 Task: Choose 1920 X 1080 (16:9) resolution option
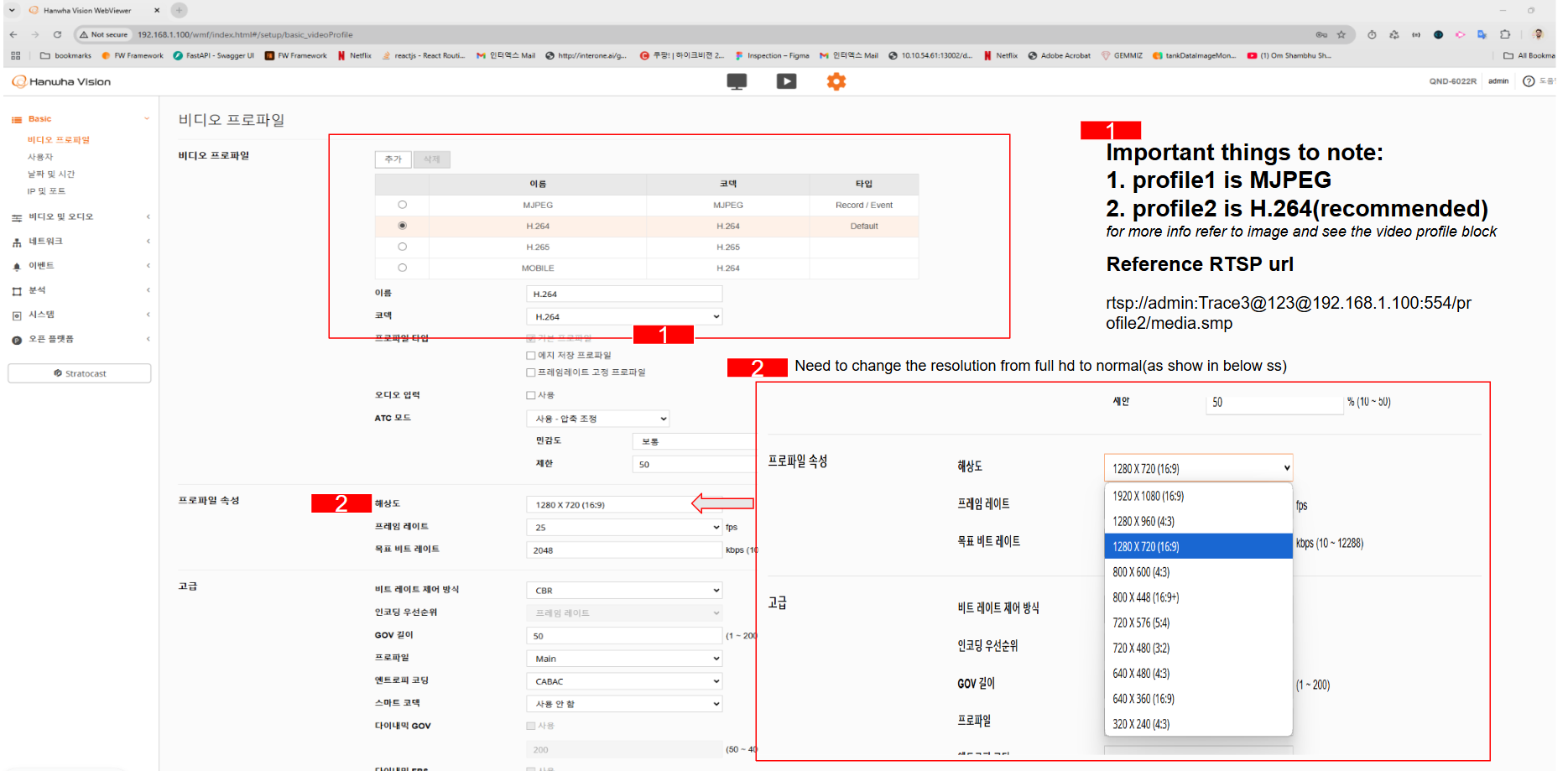pyautogui.click(x=1148, y=496)
